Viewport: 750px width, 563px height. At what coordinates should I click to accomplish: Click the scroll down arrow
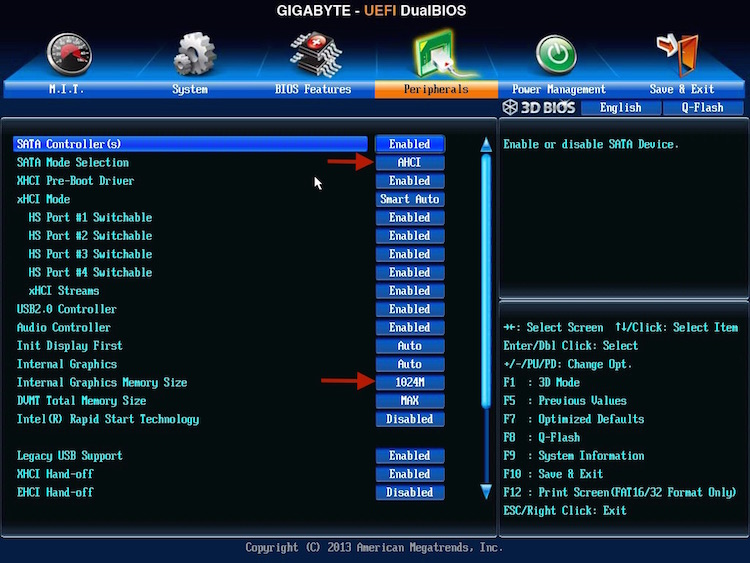coord(486,491)
